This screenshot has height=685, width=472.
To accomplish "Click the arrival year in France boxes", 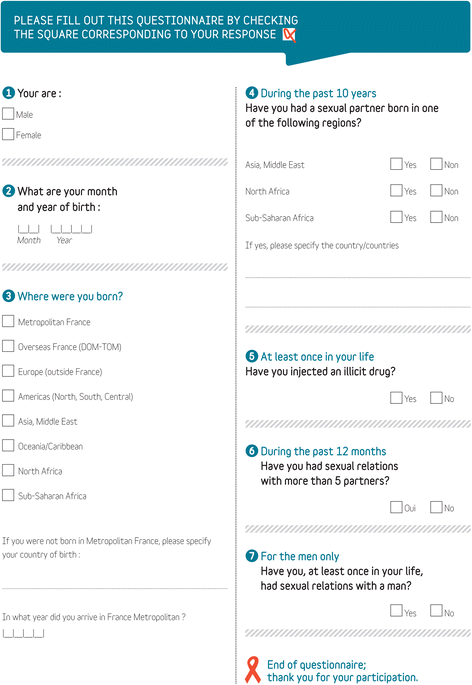I will [x=24, y=633].
